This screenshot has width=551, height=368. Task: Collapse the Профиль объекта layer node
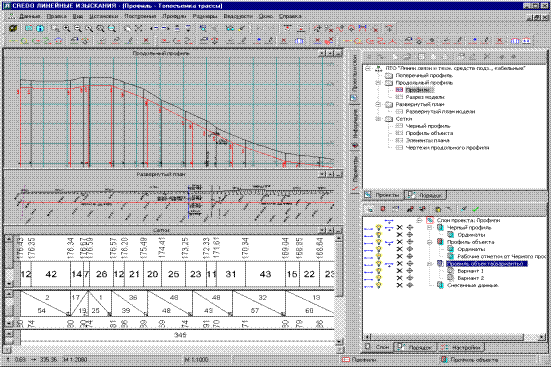tap(429, 242)
